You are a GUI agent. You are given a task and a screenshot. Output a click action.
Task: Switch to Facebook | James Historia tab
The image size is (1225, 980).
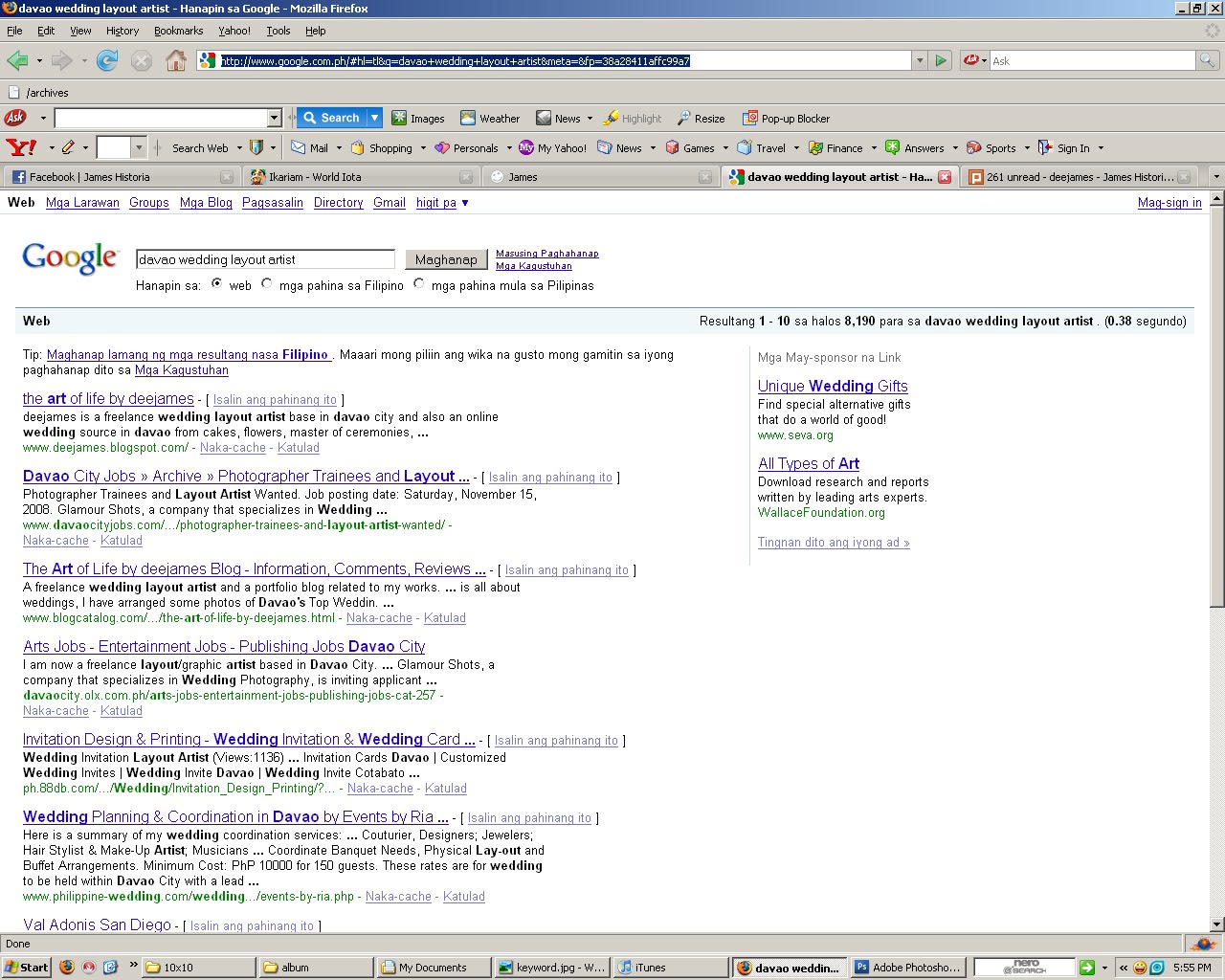[x=121, y=177]
